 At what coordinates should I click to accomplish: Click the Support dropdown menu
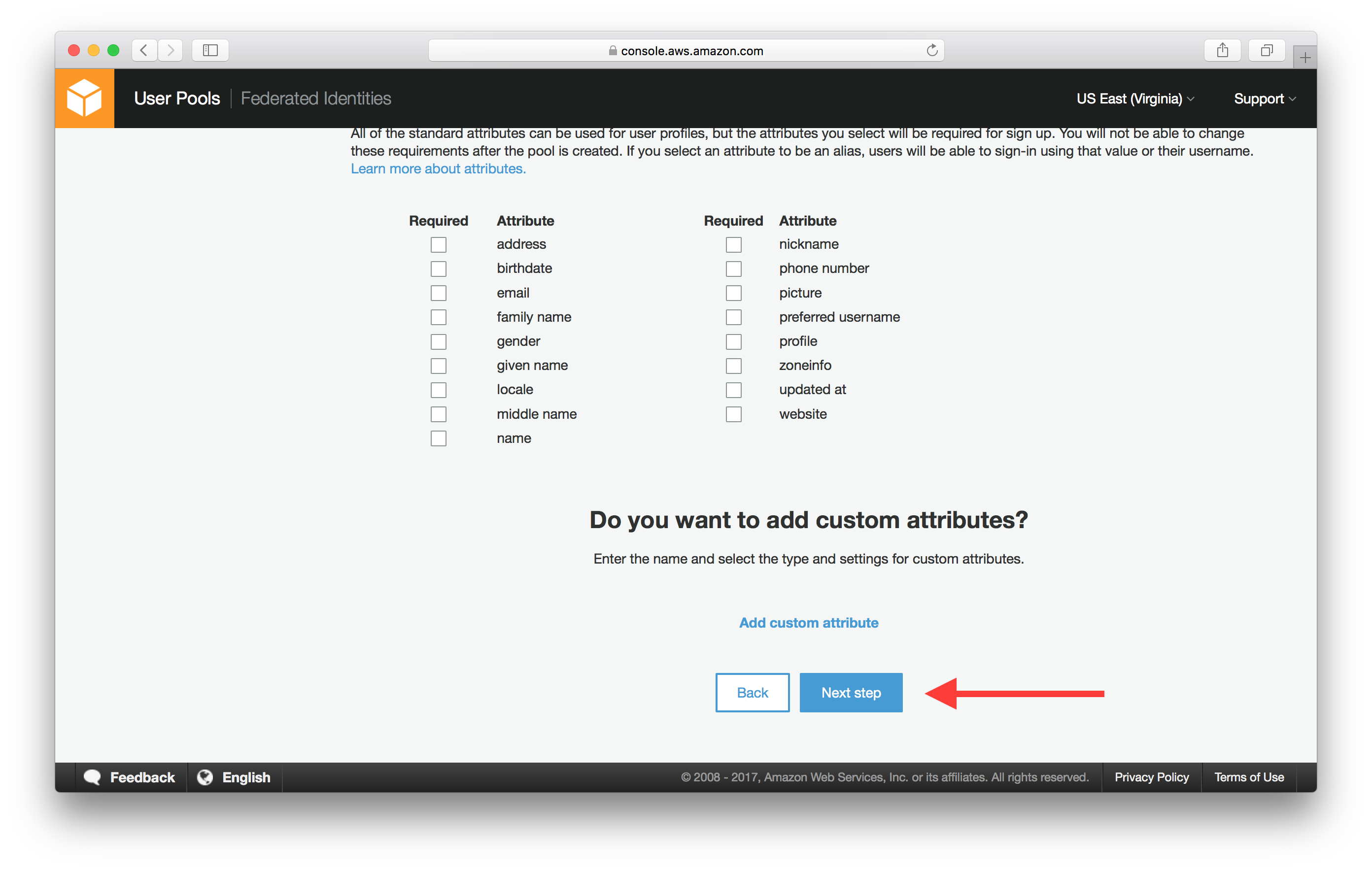click(1258, 97)
